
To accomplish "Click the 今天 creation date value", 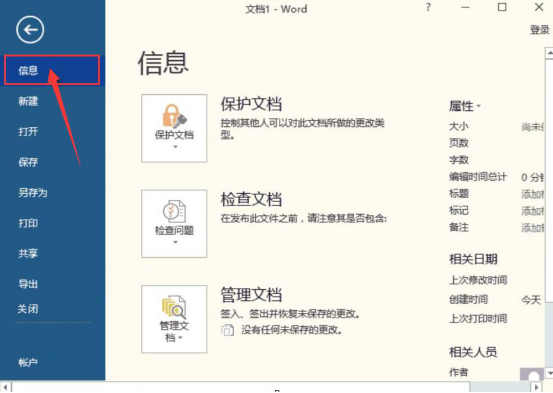I will tap(531, 300).
